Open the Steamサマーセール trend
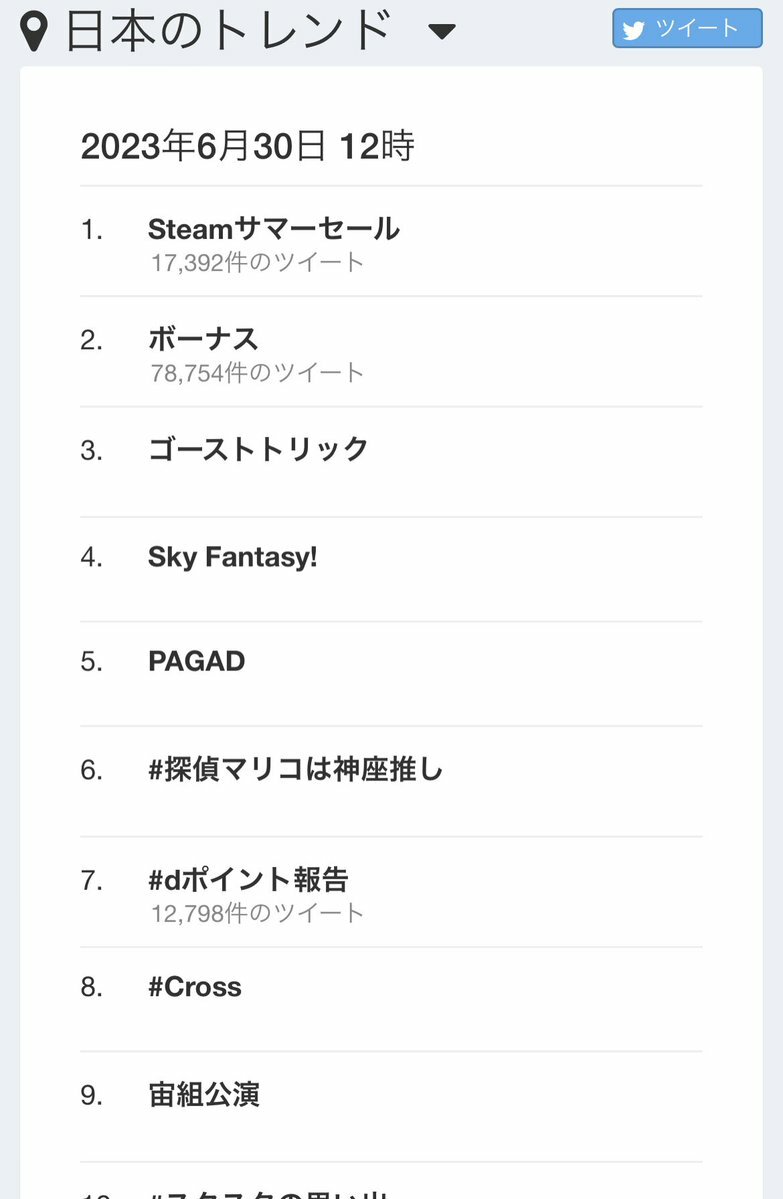 (x=273, y=229)
